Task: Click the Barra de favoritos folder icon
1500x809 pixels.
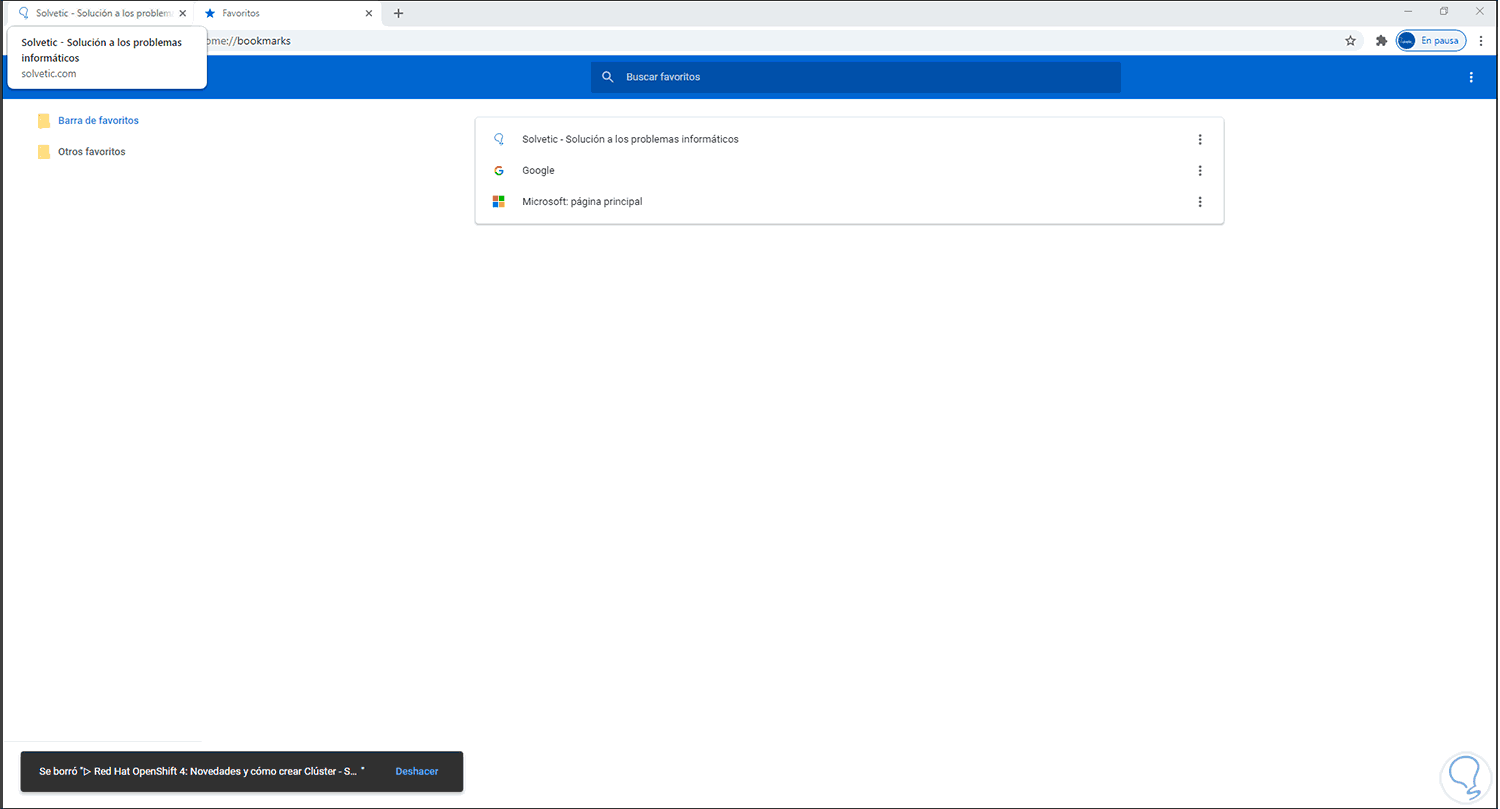Action: click(43, 121)
